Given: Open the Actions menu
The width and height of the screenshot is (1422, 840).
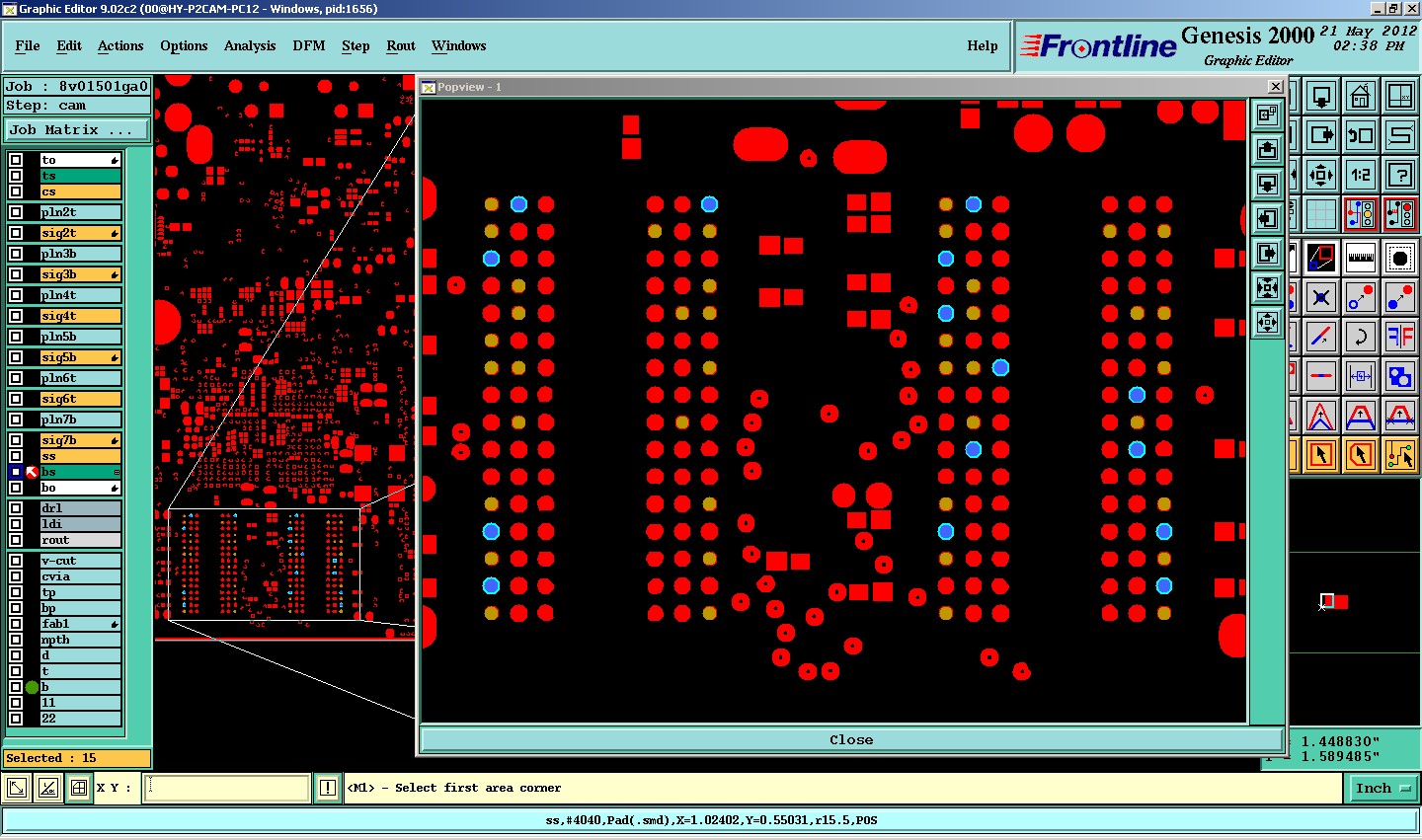Looking at the screenshot, I should click(x=120, y=45).
